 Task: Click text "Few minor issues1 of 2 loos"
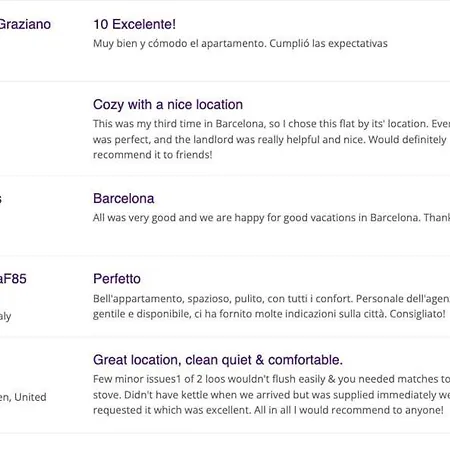click(169, 379)
